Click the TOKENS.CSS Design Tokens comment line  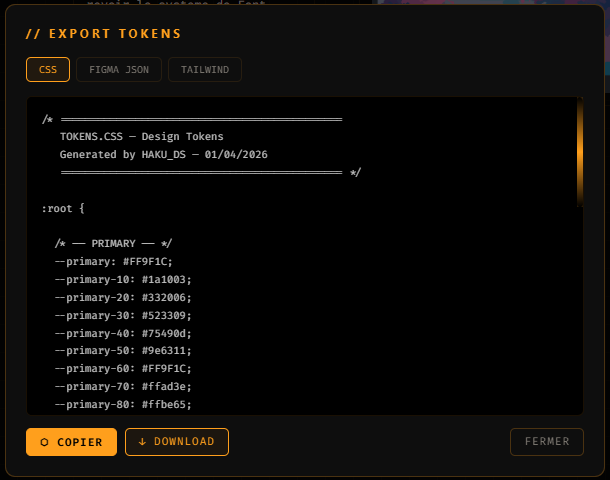(141, 137)
